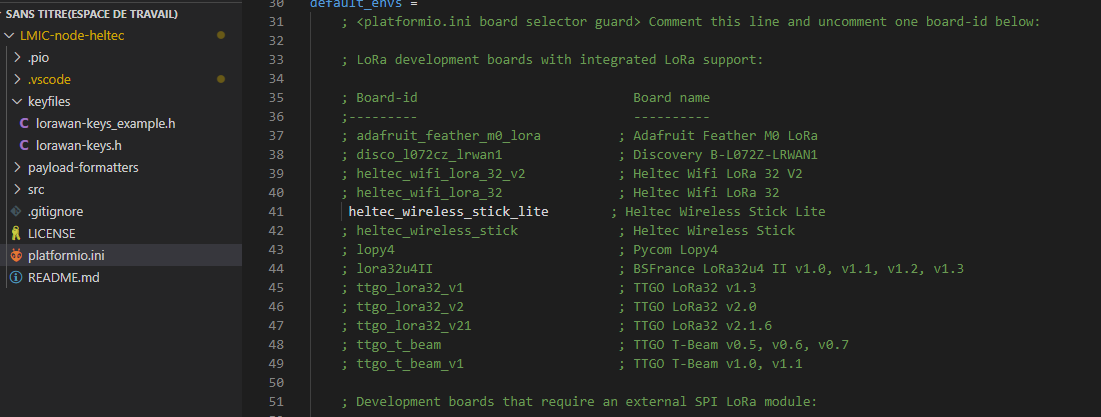This screenshot has width=1101, height=417.
Task: Expand the src folder
Action: [x=18, y=190]
